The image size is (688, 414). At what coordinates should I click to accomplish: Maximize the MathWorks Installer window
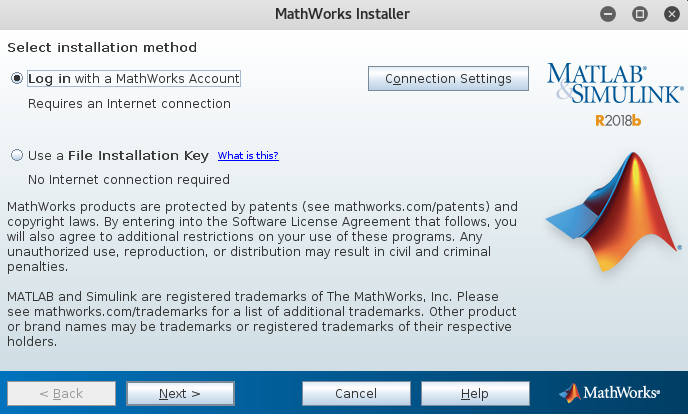pos(640,14)
